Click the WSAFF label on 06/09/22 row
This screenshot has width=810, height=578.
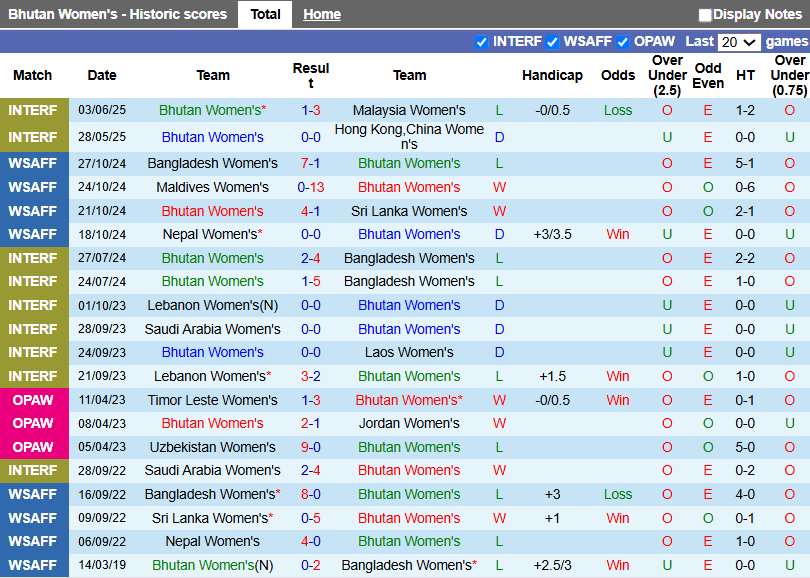(33, 541)
